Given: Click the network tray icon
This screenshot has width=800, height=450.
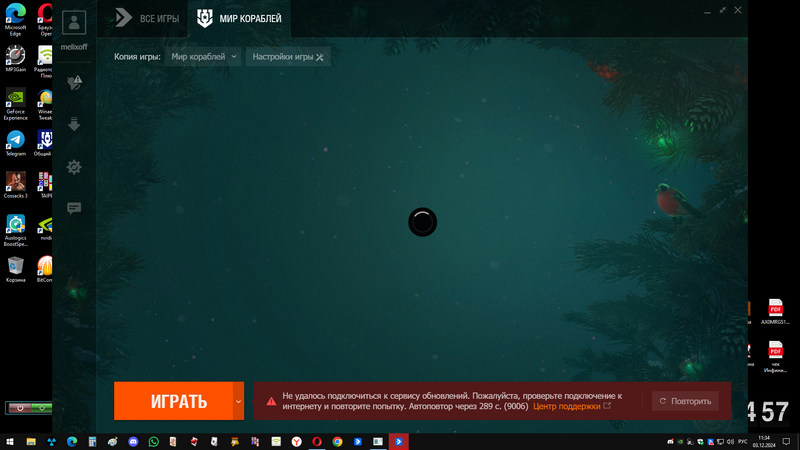Looking at the screenshot, I should coord(720,442).
